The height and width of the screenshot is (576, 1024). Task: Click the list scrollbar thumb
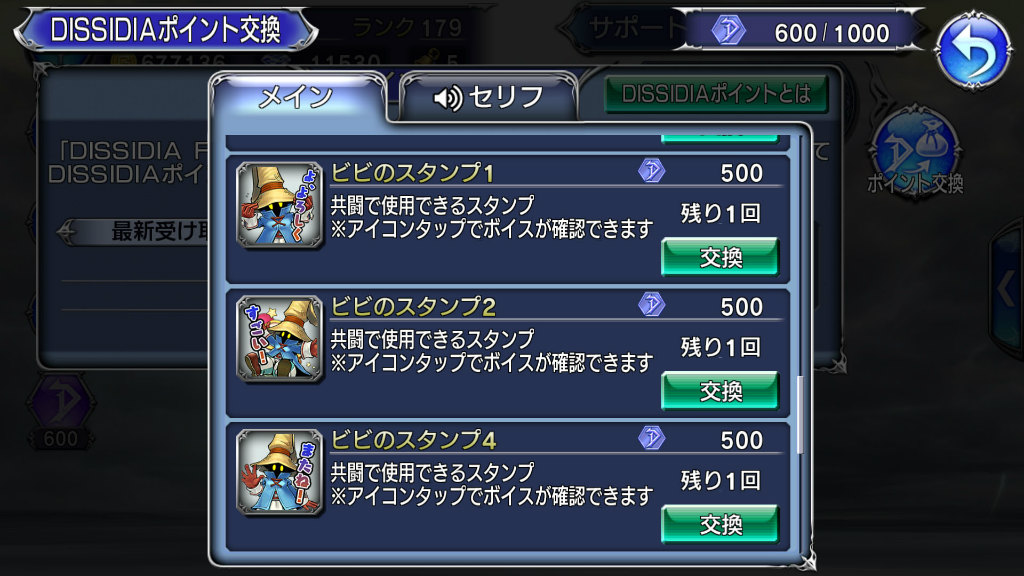800,415
